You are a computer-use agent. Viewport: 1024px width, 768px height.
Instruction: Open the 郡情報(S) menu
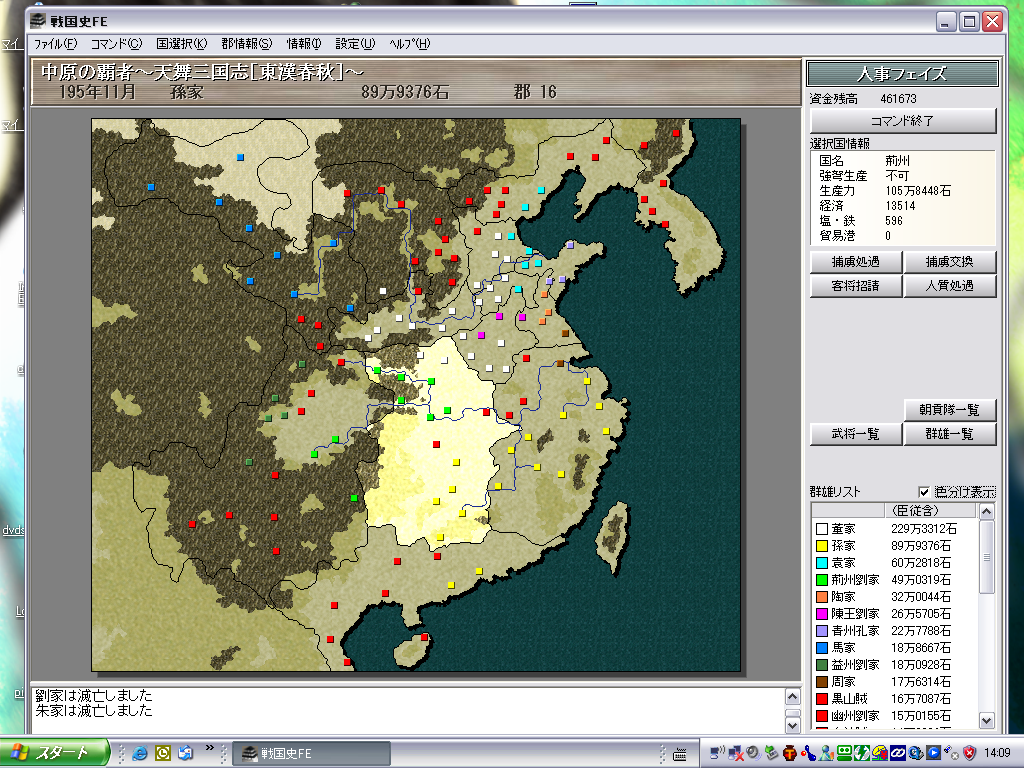click(x=246, y=44)
